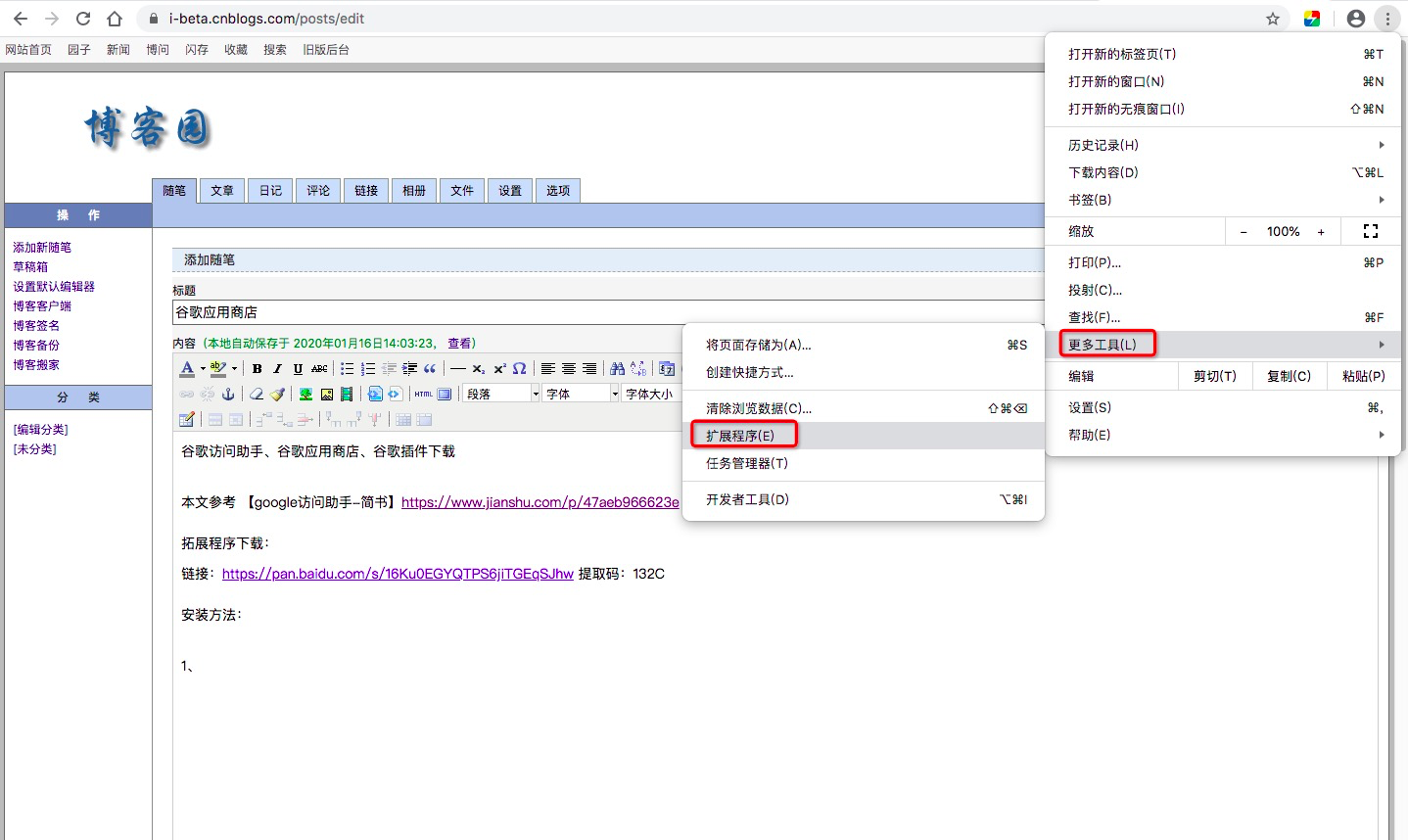Insert media with the film strip icon
1408x840 pixels.
click(x=347, y=394)
